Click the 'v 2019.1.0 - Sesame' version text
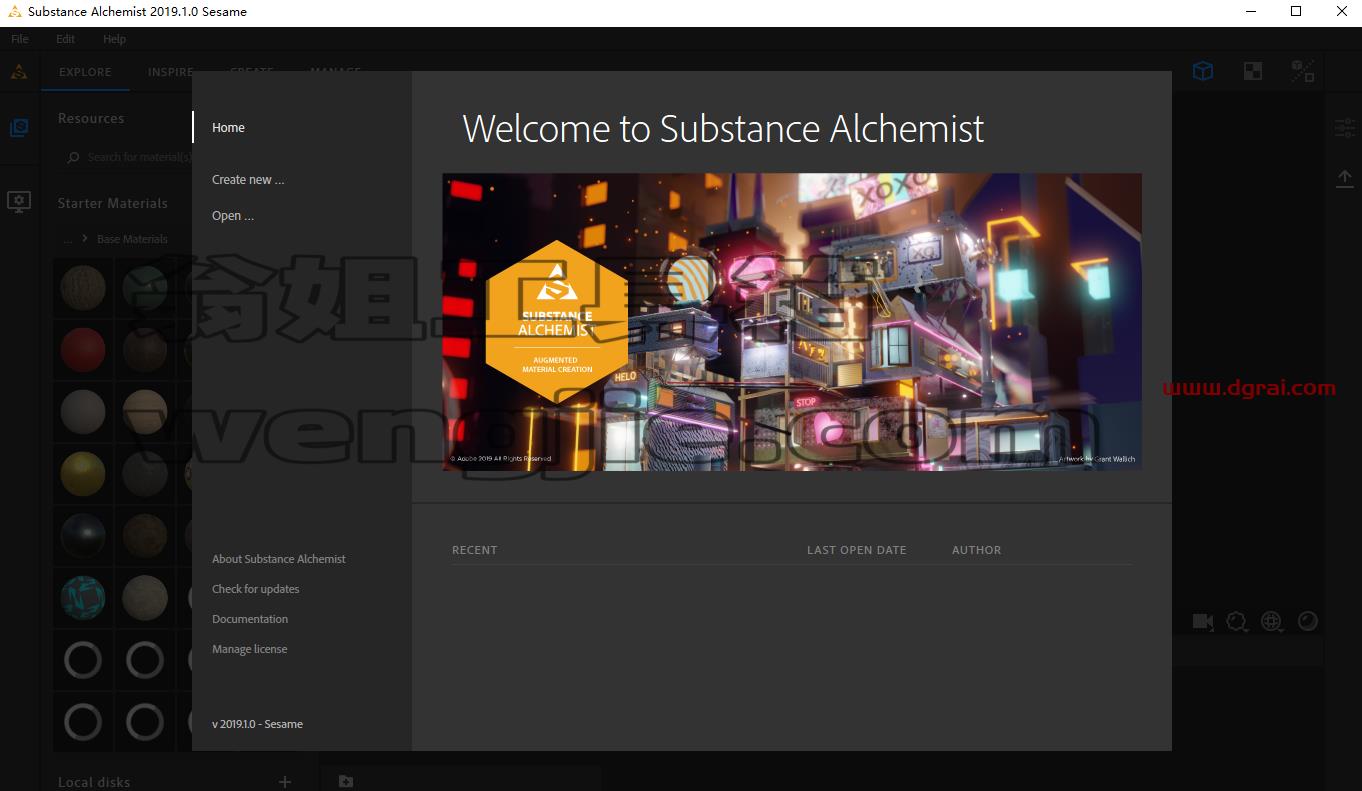This screenshot has height=791, width=1362. click(x=257, y=724)
